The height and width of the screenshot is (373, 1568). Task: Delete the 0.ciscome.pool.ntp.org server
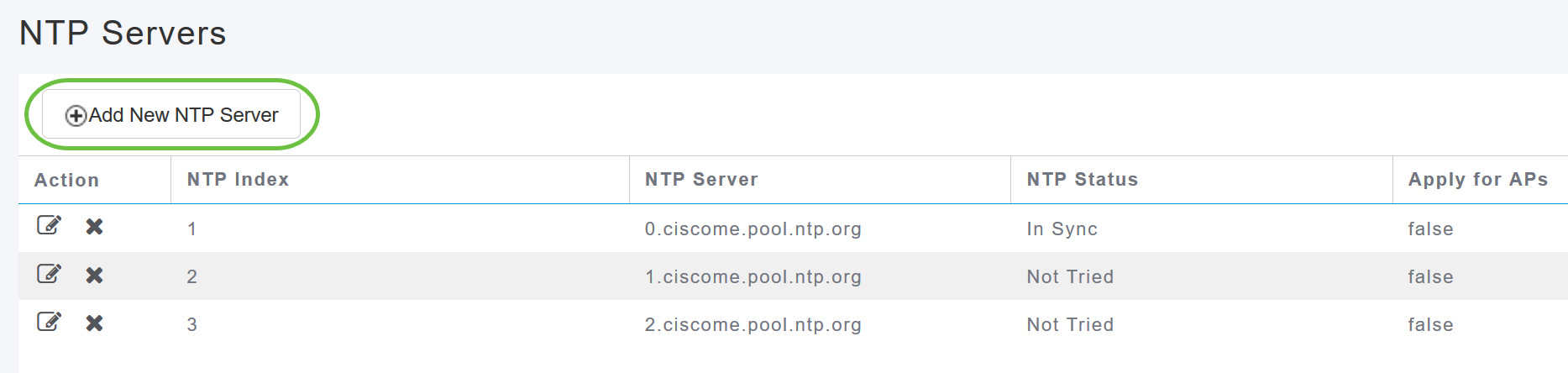point(95,226)
